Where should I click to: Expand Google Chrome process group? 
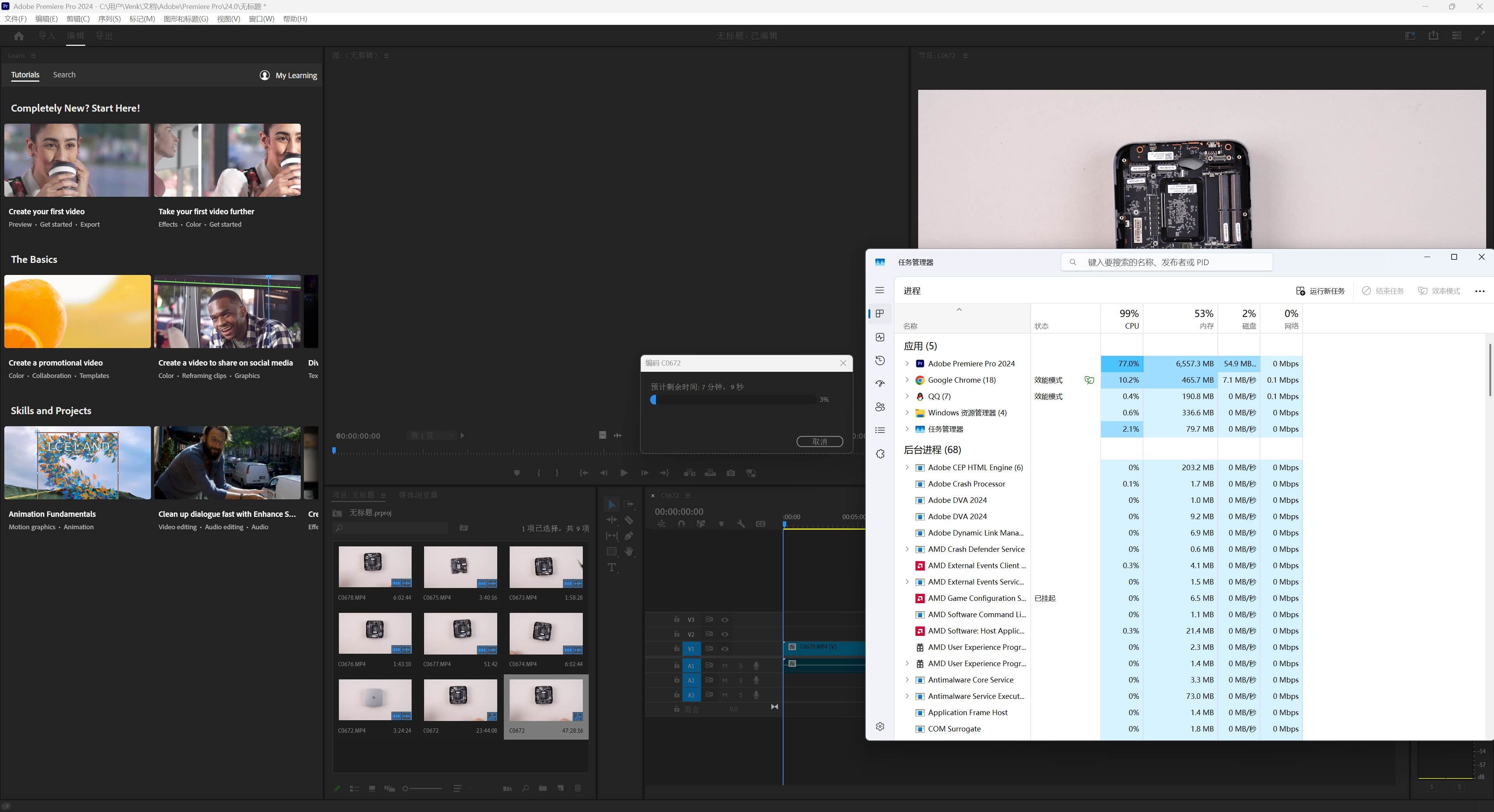click(x=907, y=380)
